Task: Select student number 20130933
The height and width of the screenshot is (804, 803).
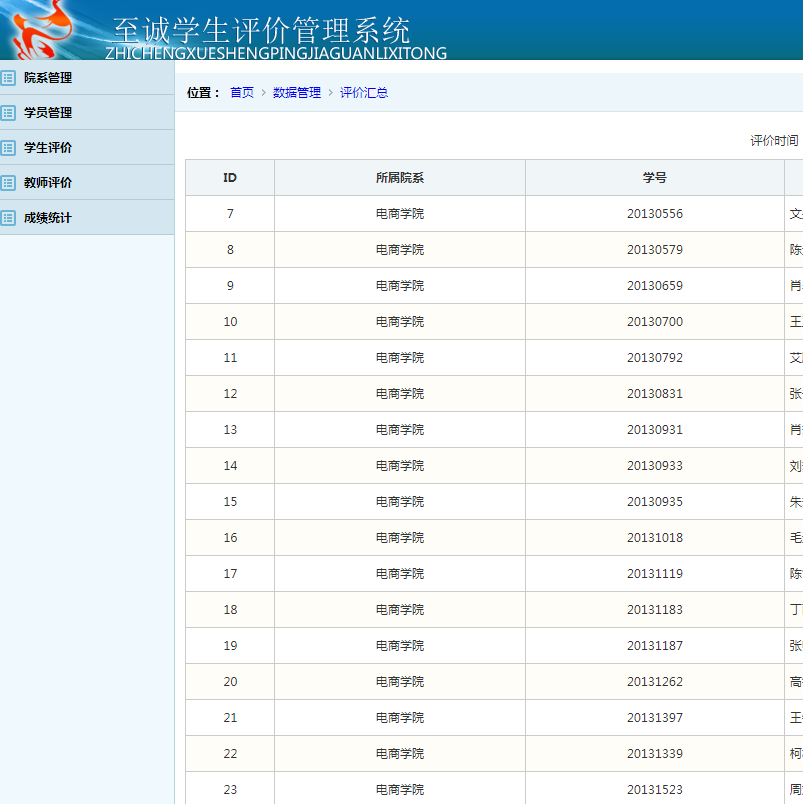Action: [x=655, y=466]
